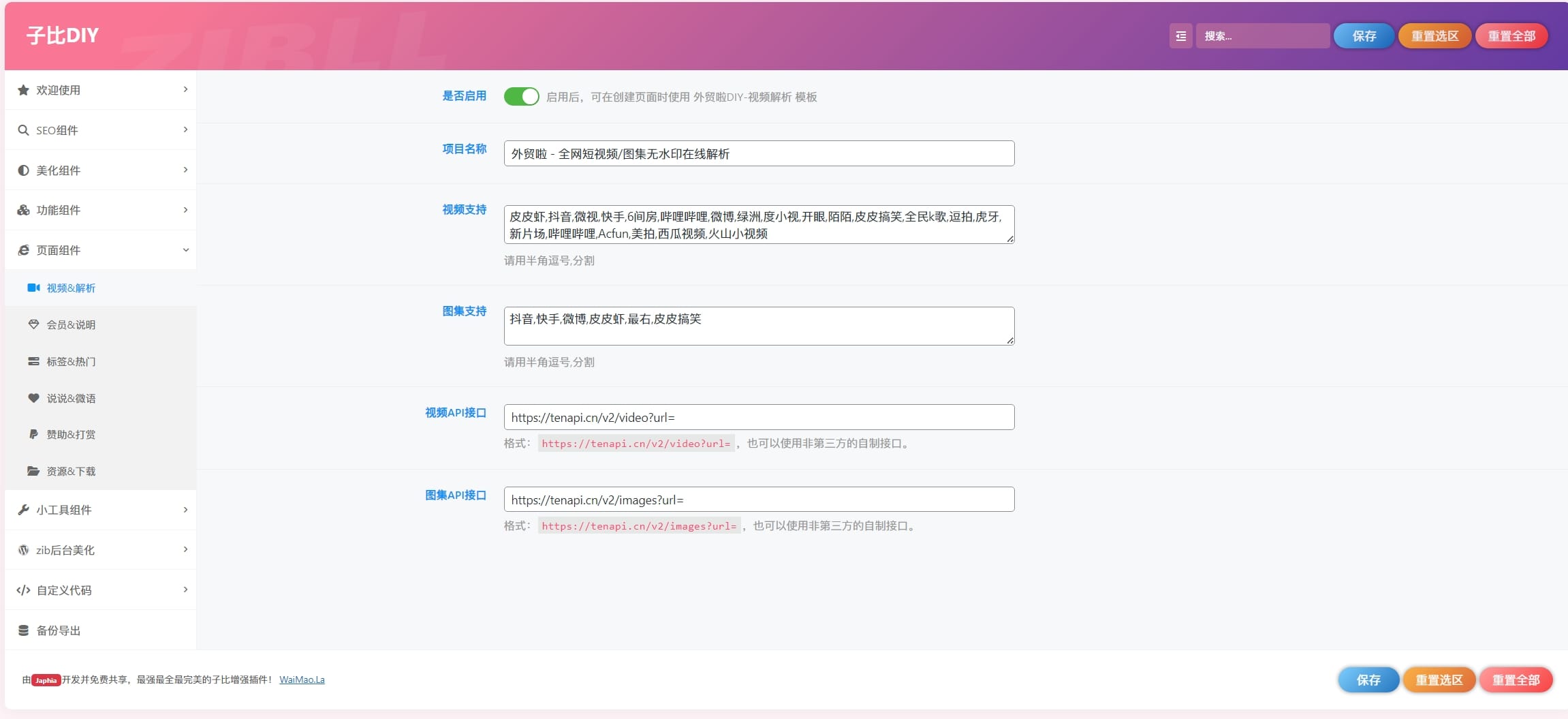Click the 图集API接口 field label

pyautogui.click(x=456, y=495)
